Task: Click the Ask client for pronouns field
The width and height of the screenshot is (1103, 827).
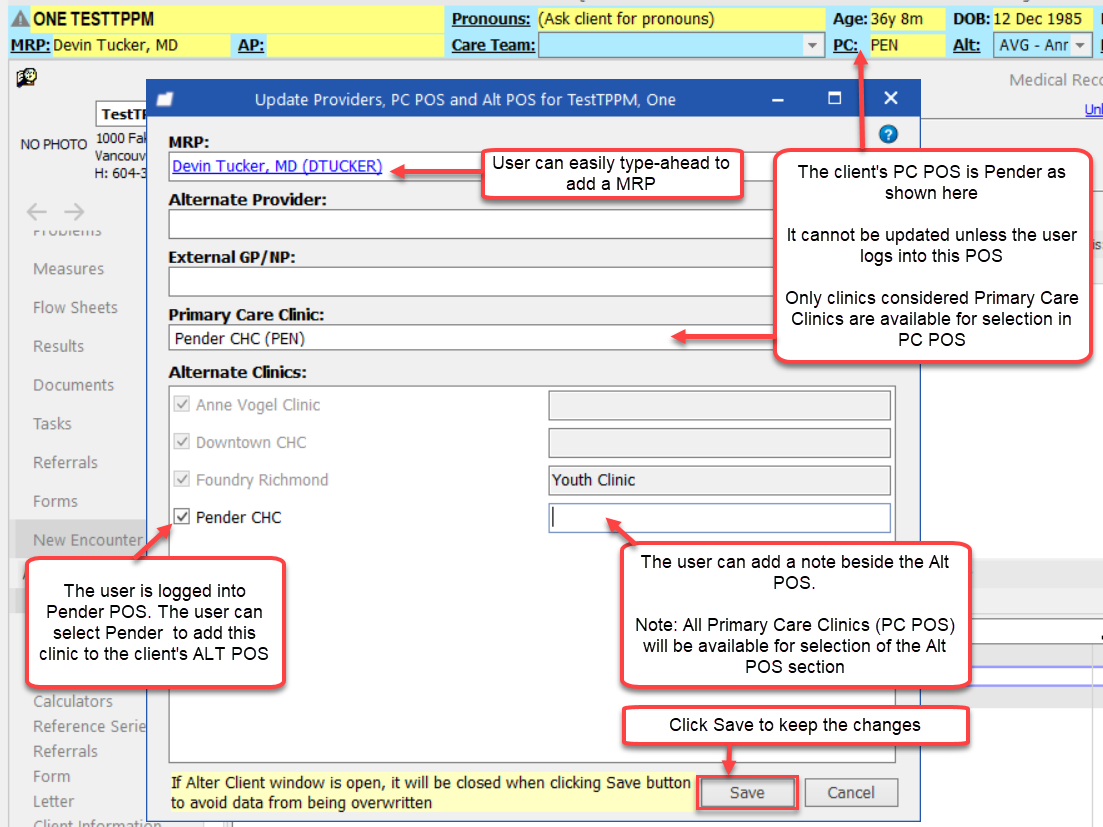Action: tap(681, 19)
